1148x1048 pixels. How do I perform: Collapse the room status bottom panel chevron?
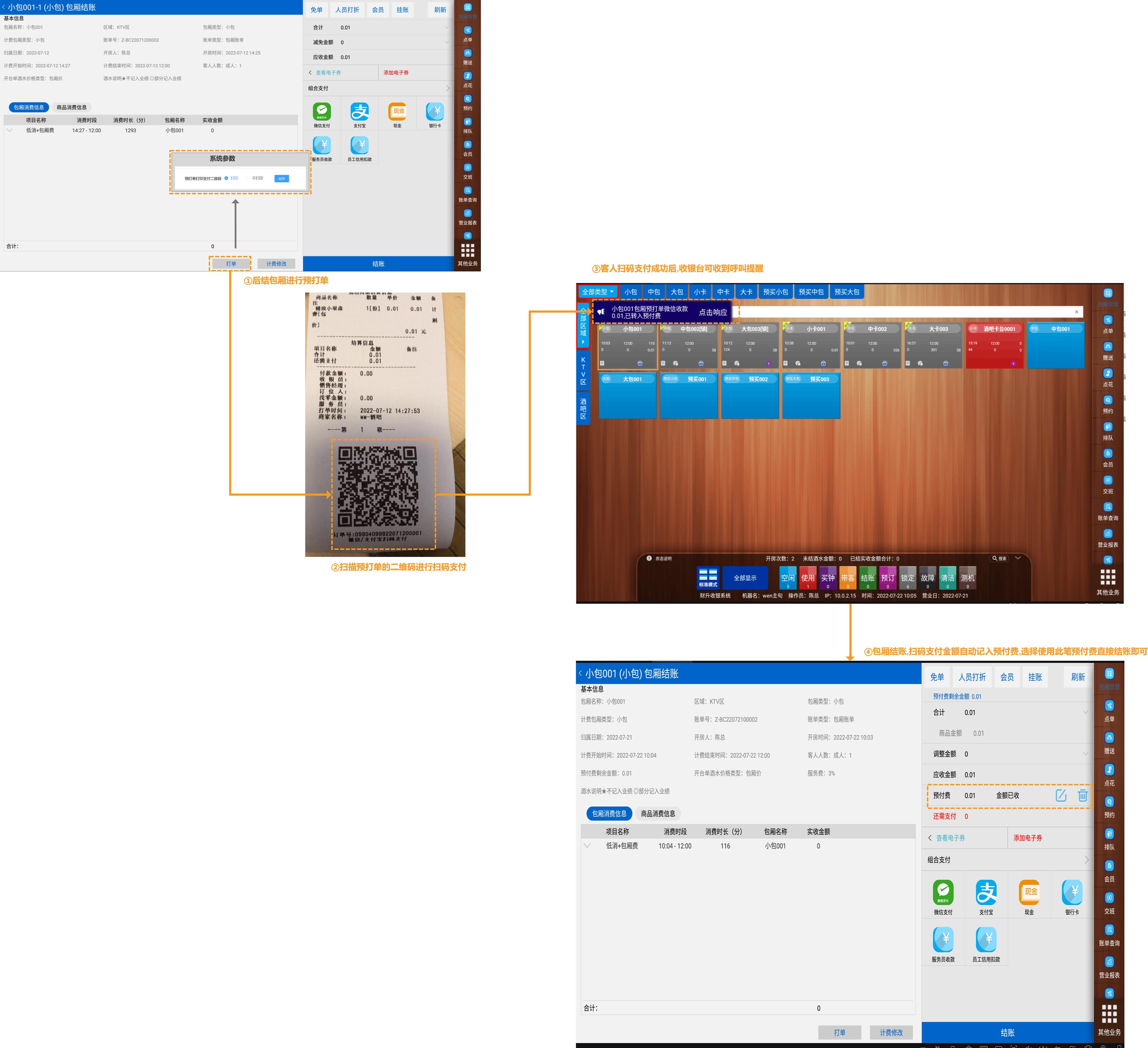[x=1018, y=558]
